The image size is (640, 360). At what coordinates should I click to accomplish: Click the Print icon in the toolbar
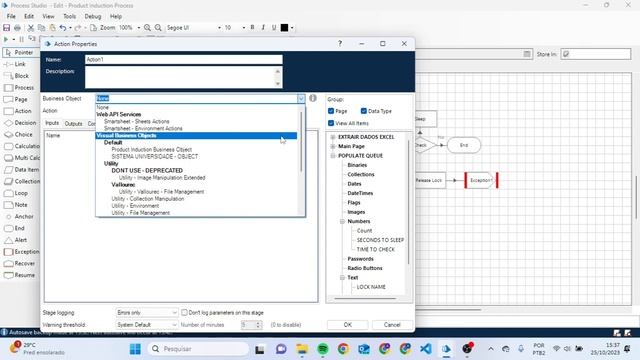(x=17, y=28)
